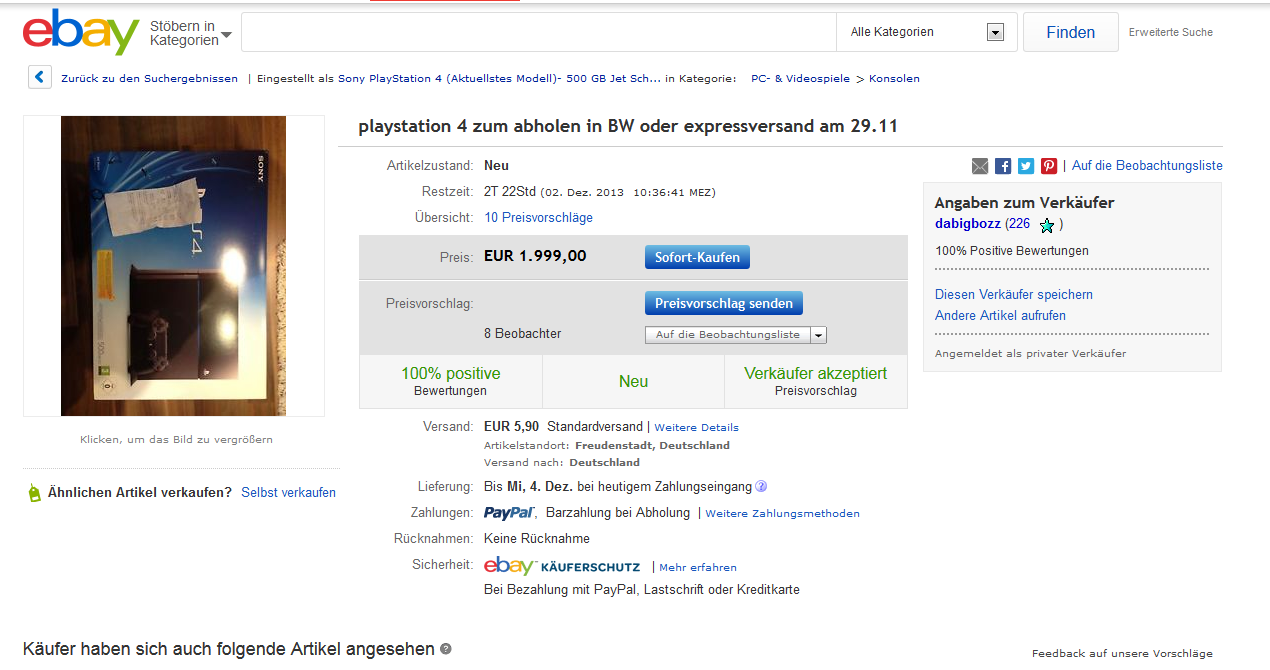This screenshot has width=1270, height=670.
Task: Click the back arrow icon
Action: (x=40, y=77)
